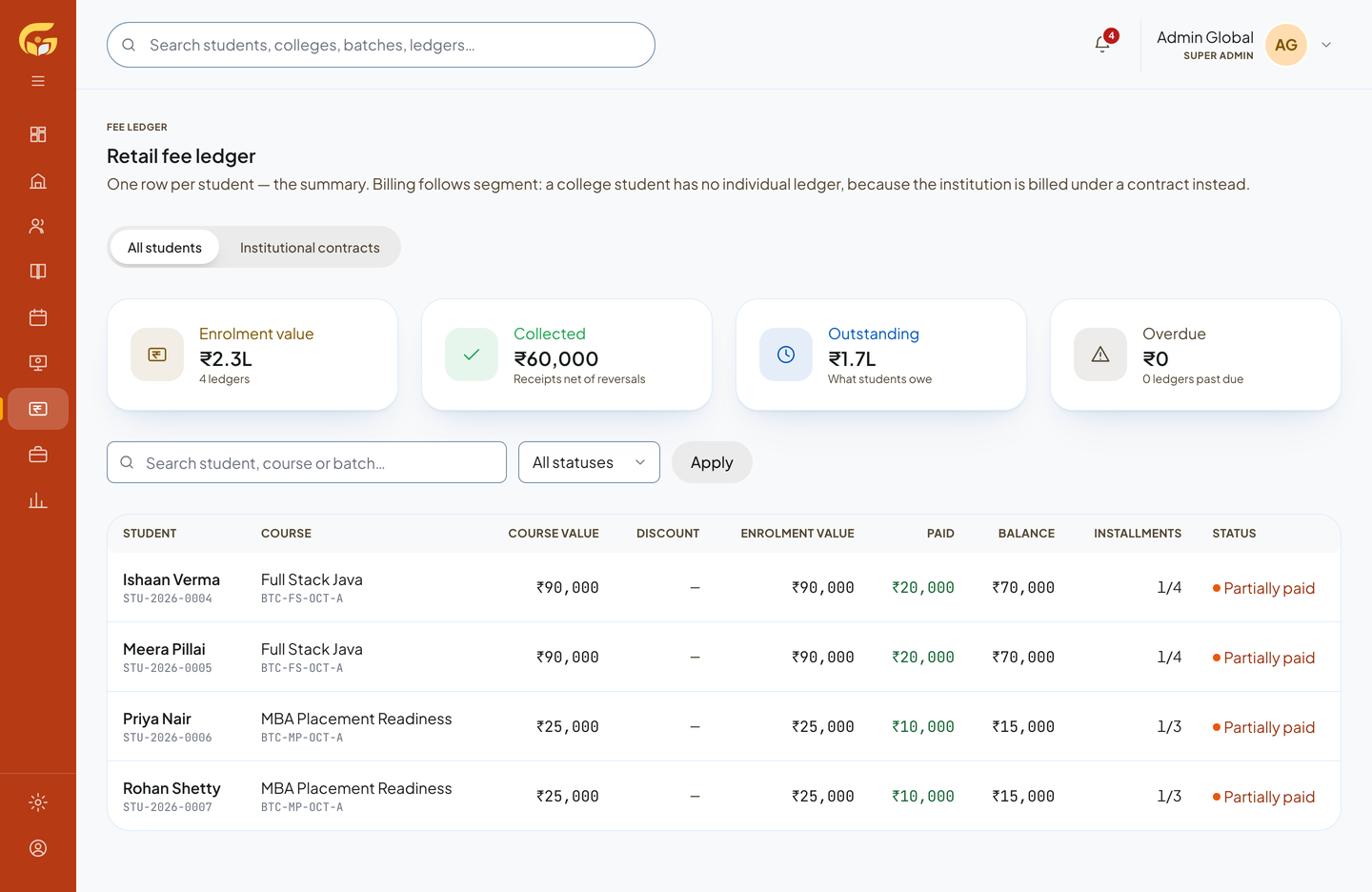Open the colleges building icon in the sidebar
1372x892 pixels.
(x=38, y=180)
